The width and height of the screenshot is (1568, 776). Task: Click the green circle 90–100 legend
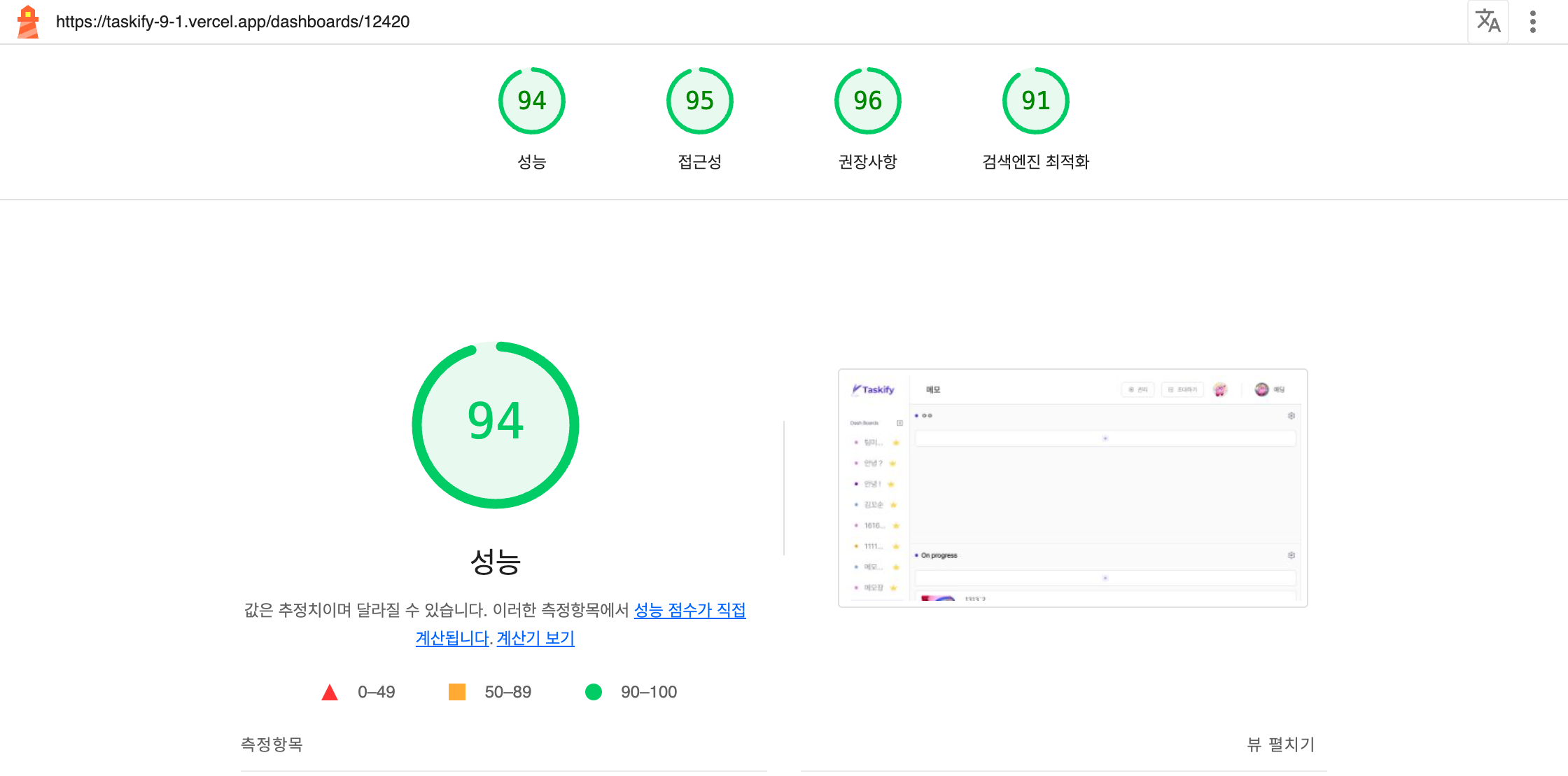pyautogui.click(x=594, y=692)
